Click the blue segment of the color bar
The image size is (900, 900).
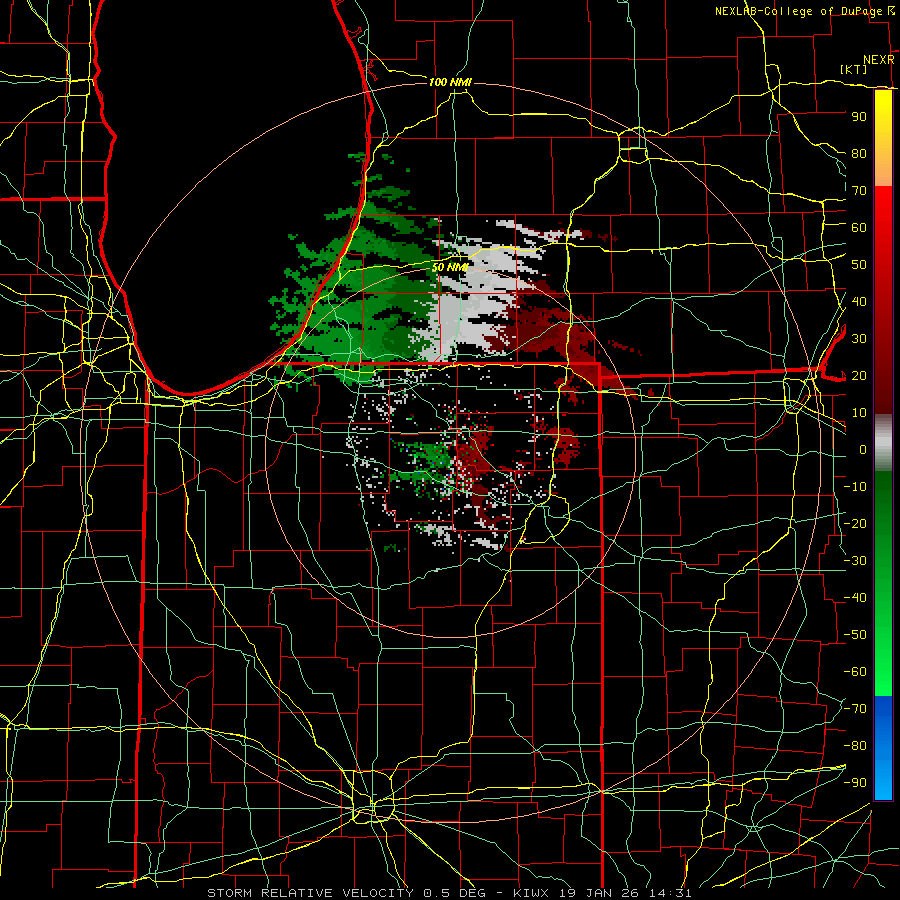pyautogui.click(x=883, y=748)
